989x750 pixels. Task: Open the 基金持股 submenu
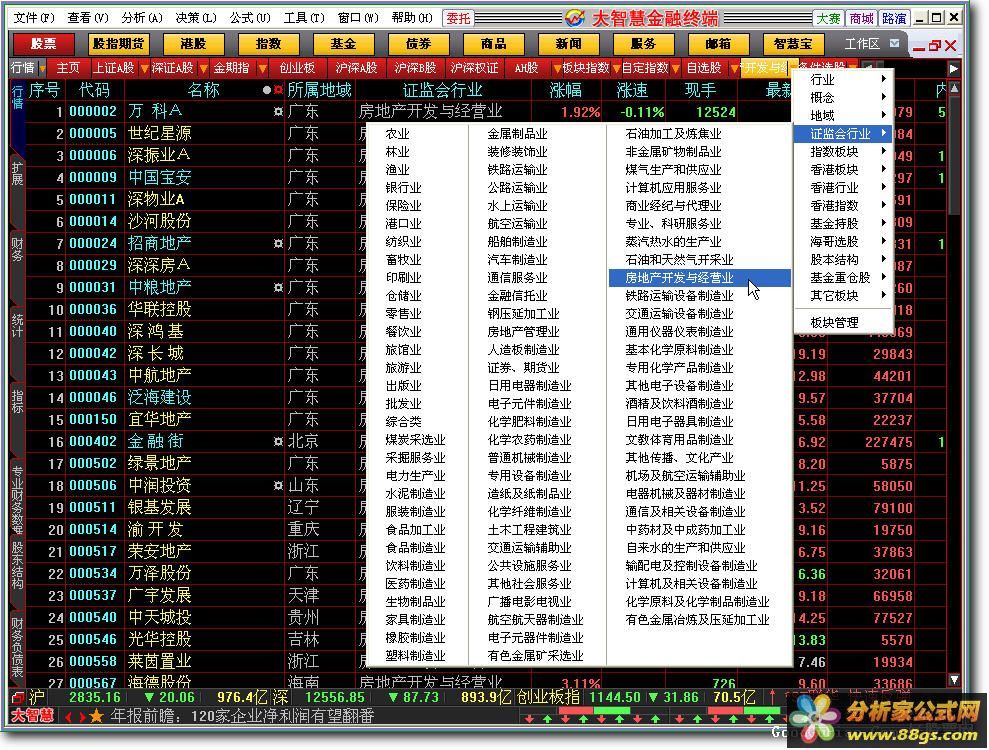click(x=843, y=223)
